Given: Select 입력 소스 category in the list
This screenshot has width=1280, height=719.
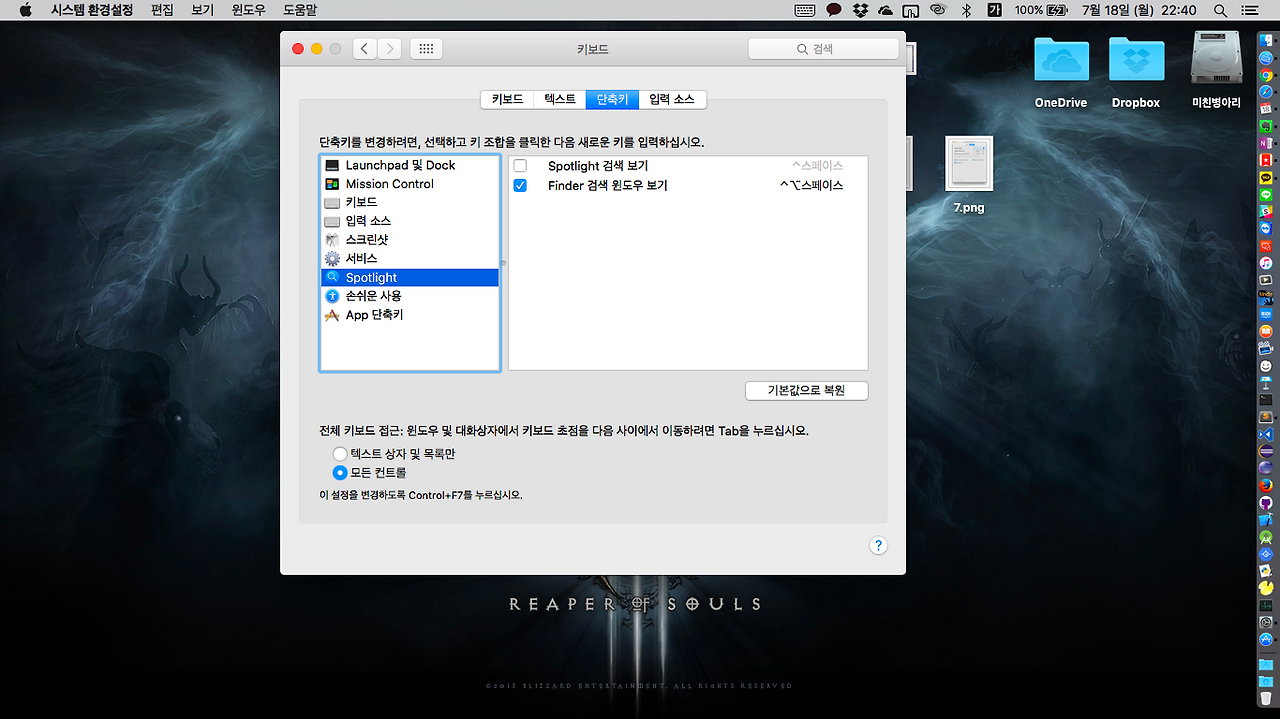Looking at the screenshot, I should pos(410,221).
